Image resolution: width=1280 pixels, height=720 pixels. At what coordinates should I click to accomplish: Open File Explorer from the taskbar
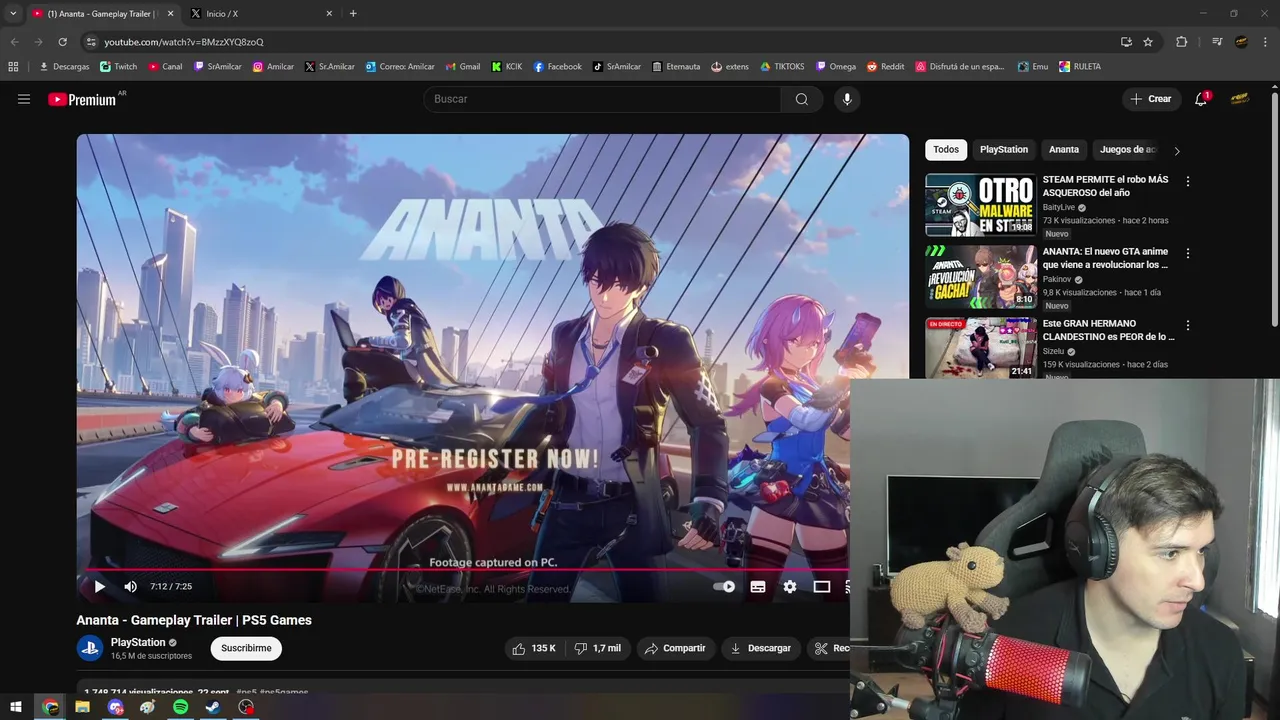[82, 707]
